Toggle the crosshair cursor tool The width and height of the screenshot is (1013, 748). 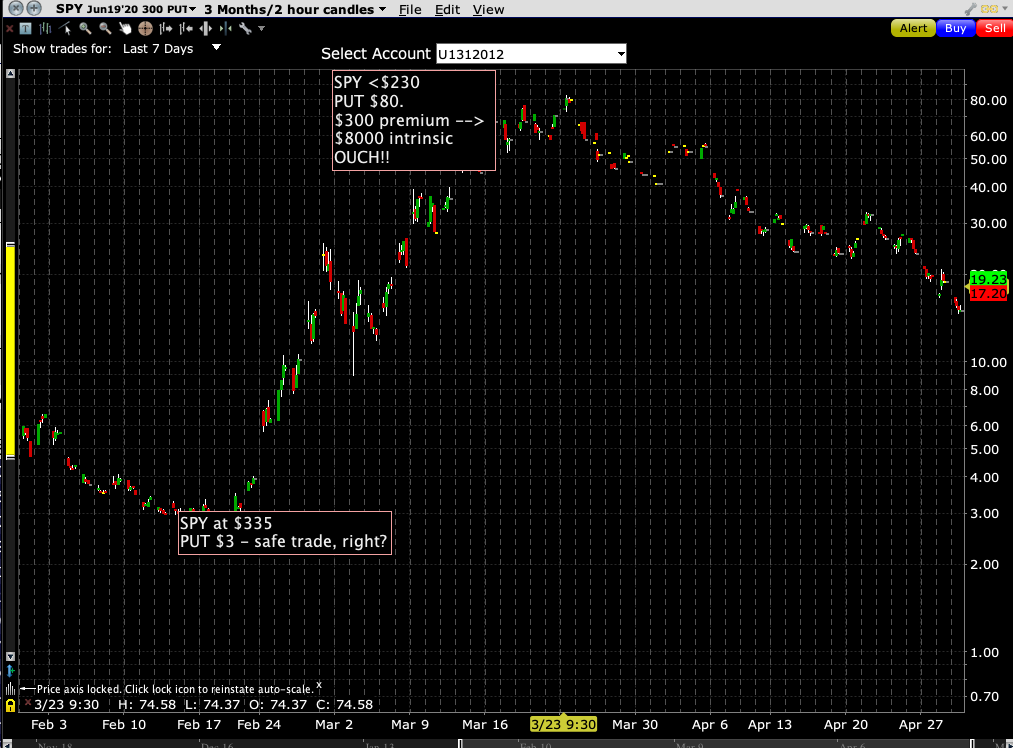[x=145, y=28]
